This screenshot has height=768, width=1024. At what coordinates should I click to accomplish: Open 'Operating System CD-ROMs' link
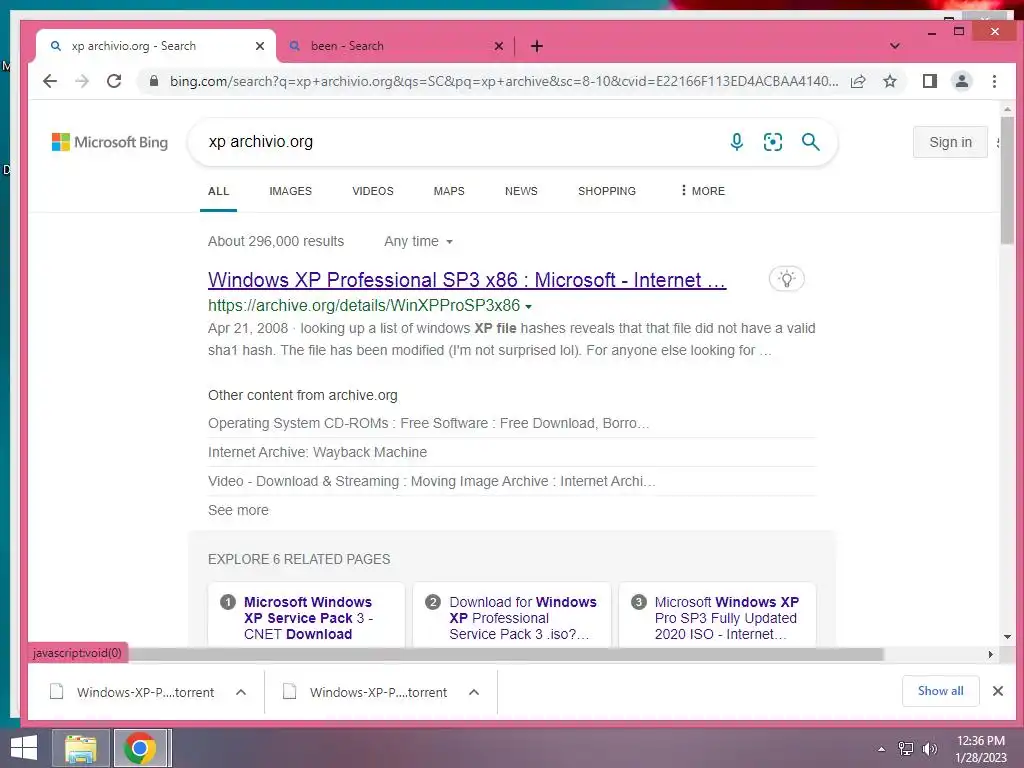(x=428, y=423)
